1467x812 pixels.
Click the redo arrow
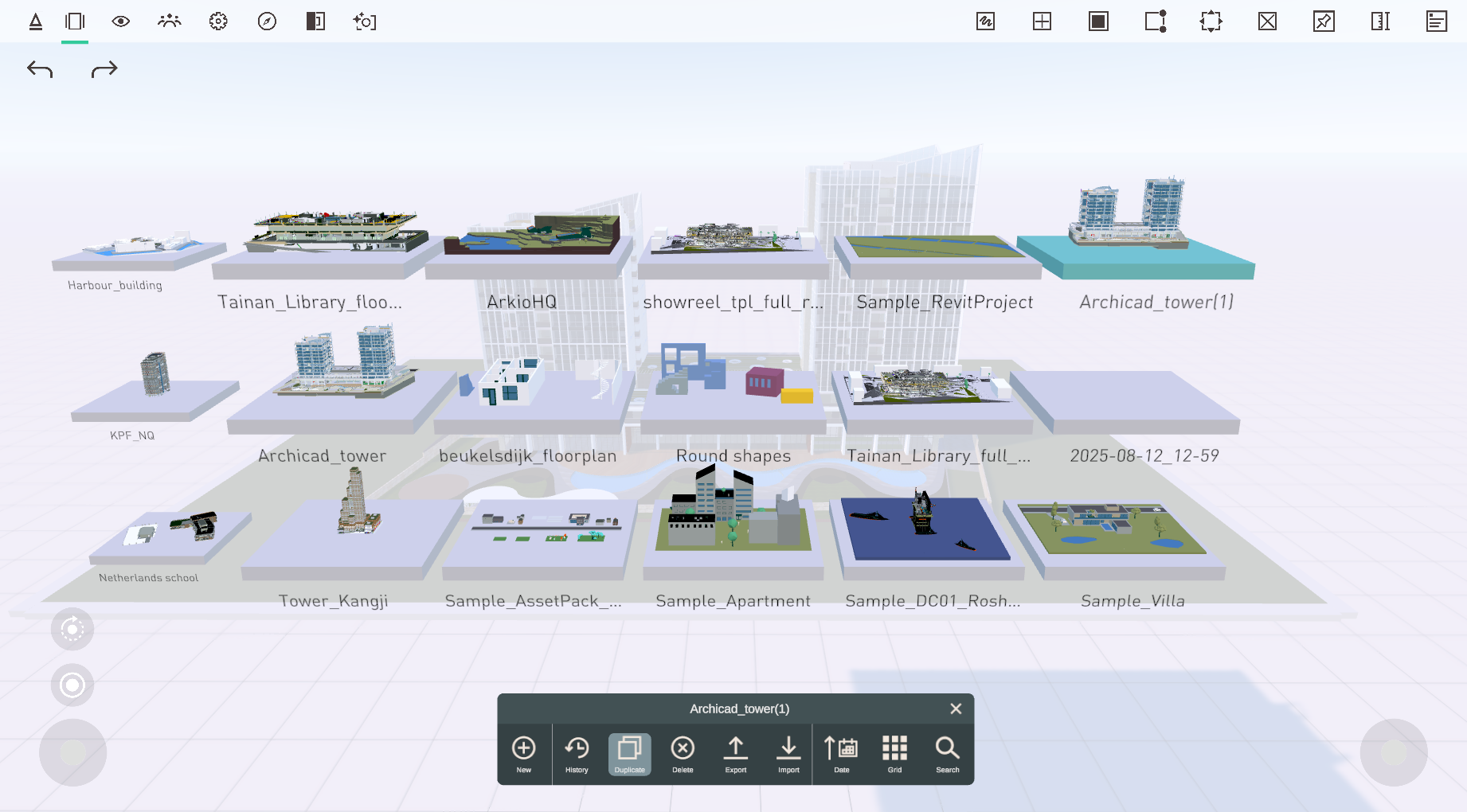(104, 70)
